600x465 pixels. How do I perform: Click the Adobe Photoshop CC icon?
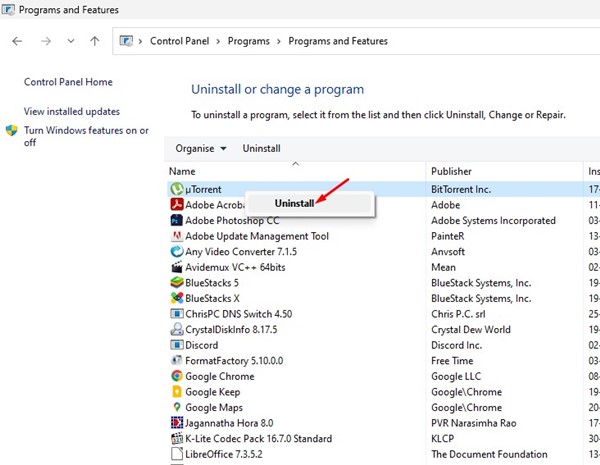(177, 220)
